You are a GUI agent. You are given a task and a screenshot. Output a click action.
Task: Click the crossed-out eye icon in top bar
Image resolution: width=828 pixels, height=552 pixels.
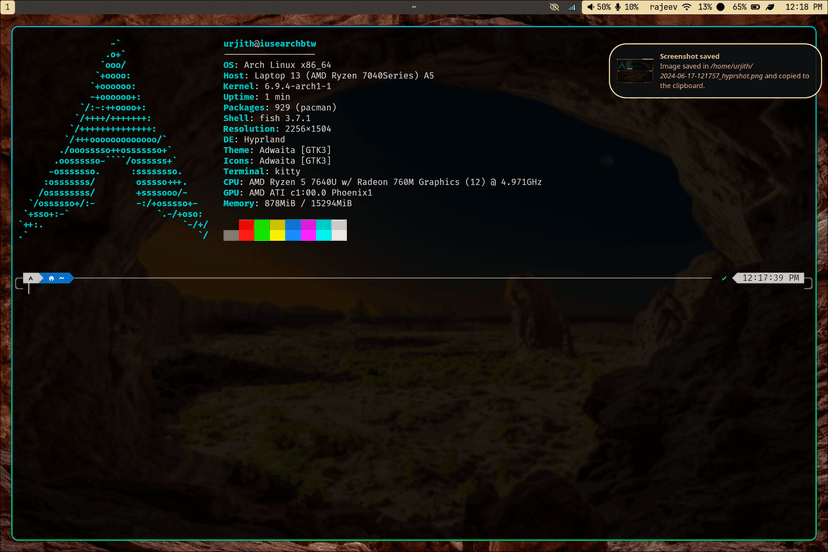[x=554, y=7]
